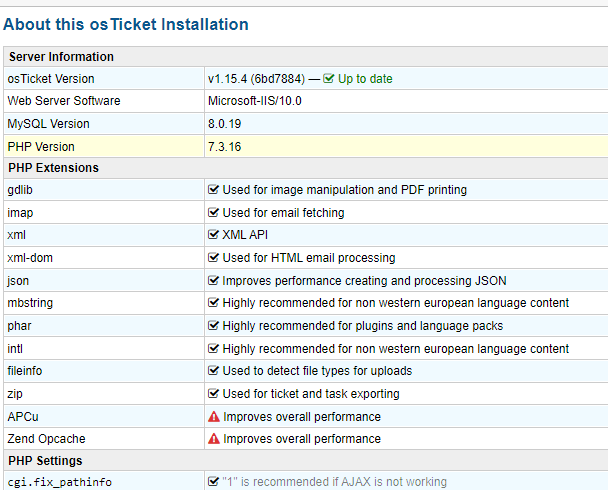
Task: Click the Up to date check icon
Action: pyautogui.click(x=328, y=79)
